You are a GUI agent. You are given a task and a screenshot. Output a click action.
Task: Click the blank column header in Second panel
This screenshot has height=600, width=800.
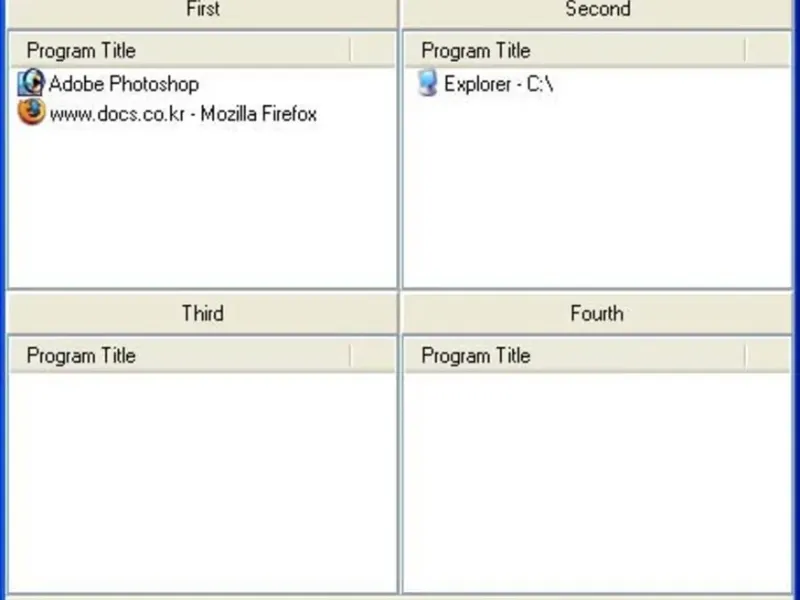(767, 50)
